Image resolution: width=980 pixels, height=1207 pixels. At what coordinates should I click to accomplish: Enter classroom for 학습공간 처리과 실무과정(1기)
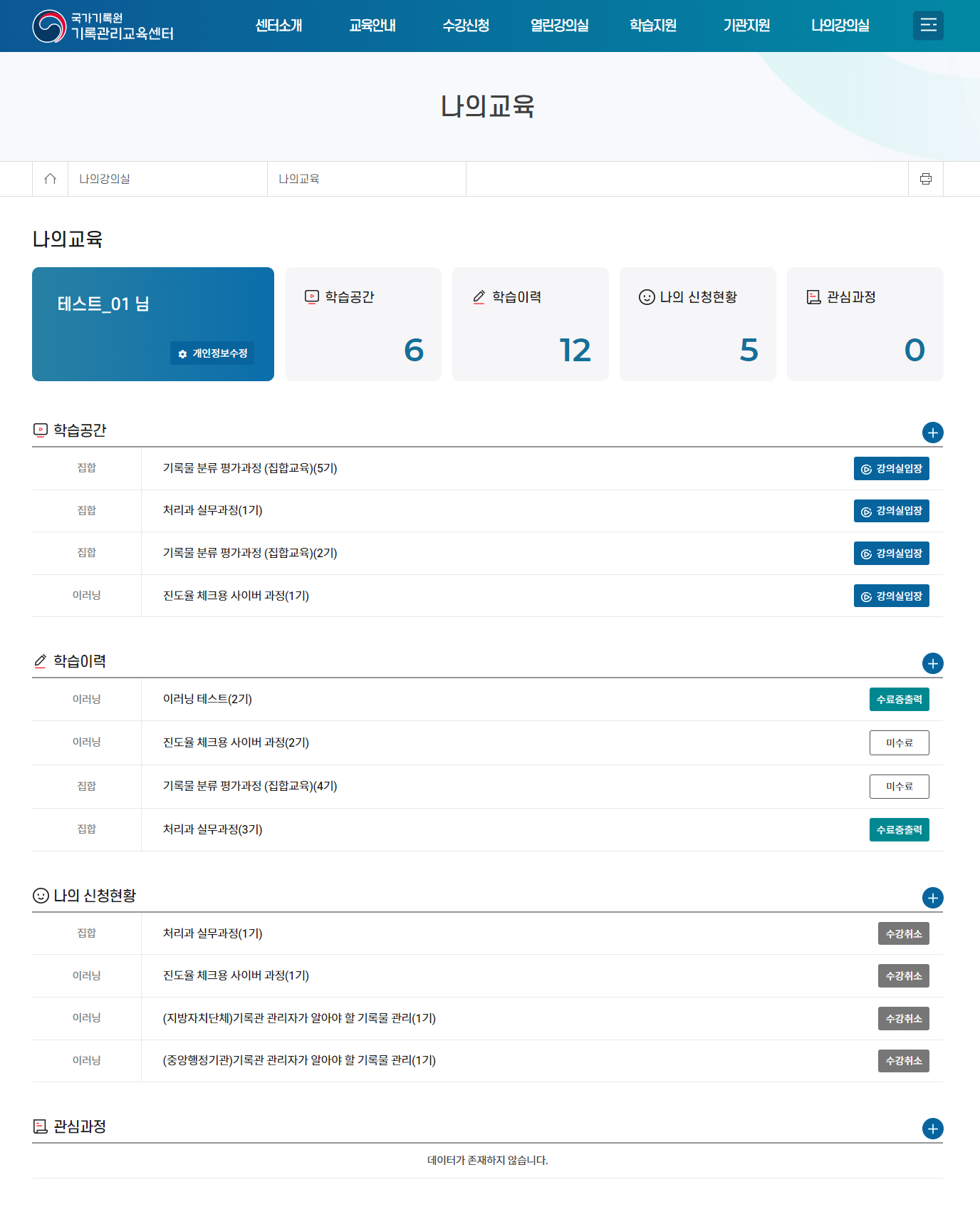892,511
